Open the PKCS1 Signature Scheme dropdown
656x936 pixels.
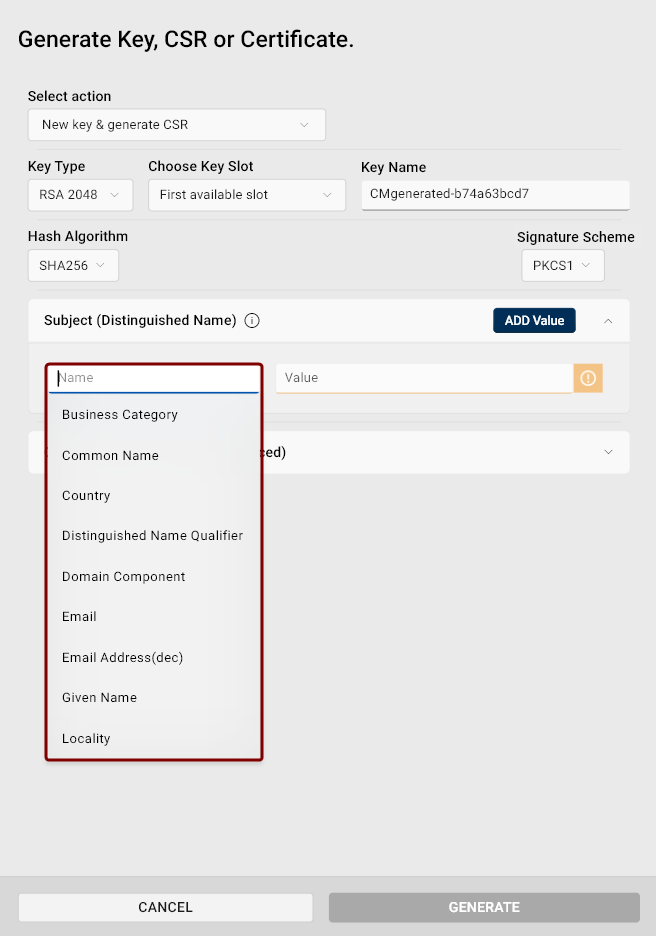tap(562, 266)
